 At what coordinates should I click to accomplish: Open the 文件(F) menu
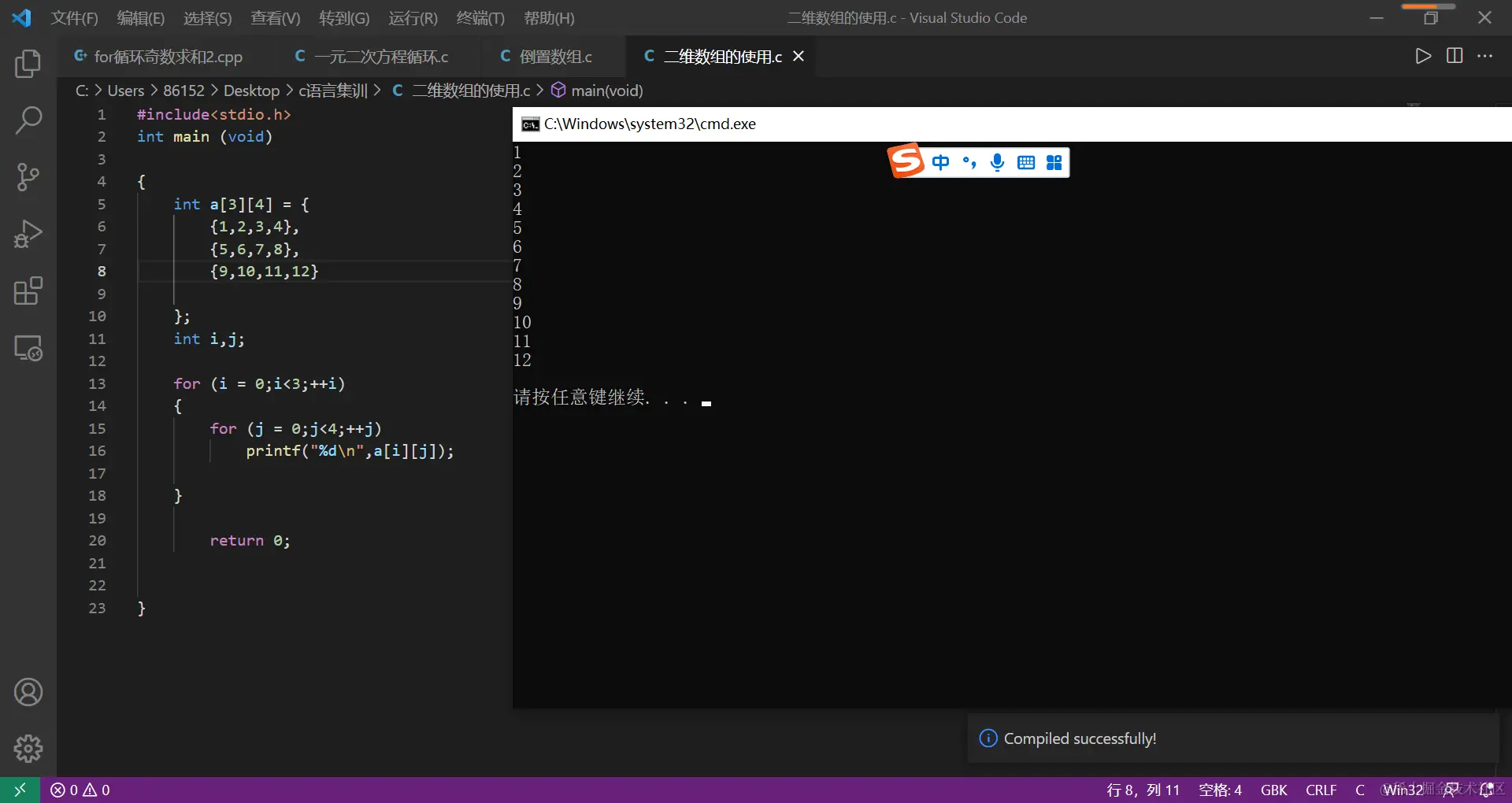click(x=74, y=18)
